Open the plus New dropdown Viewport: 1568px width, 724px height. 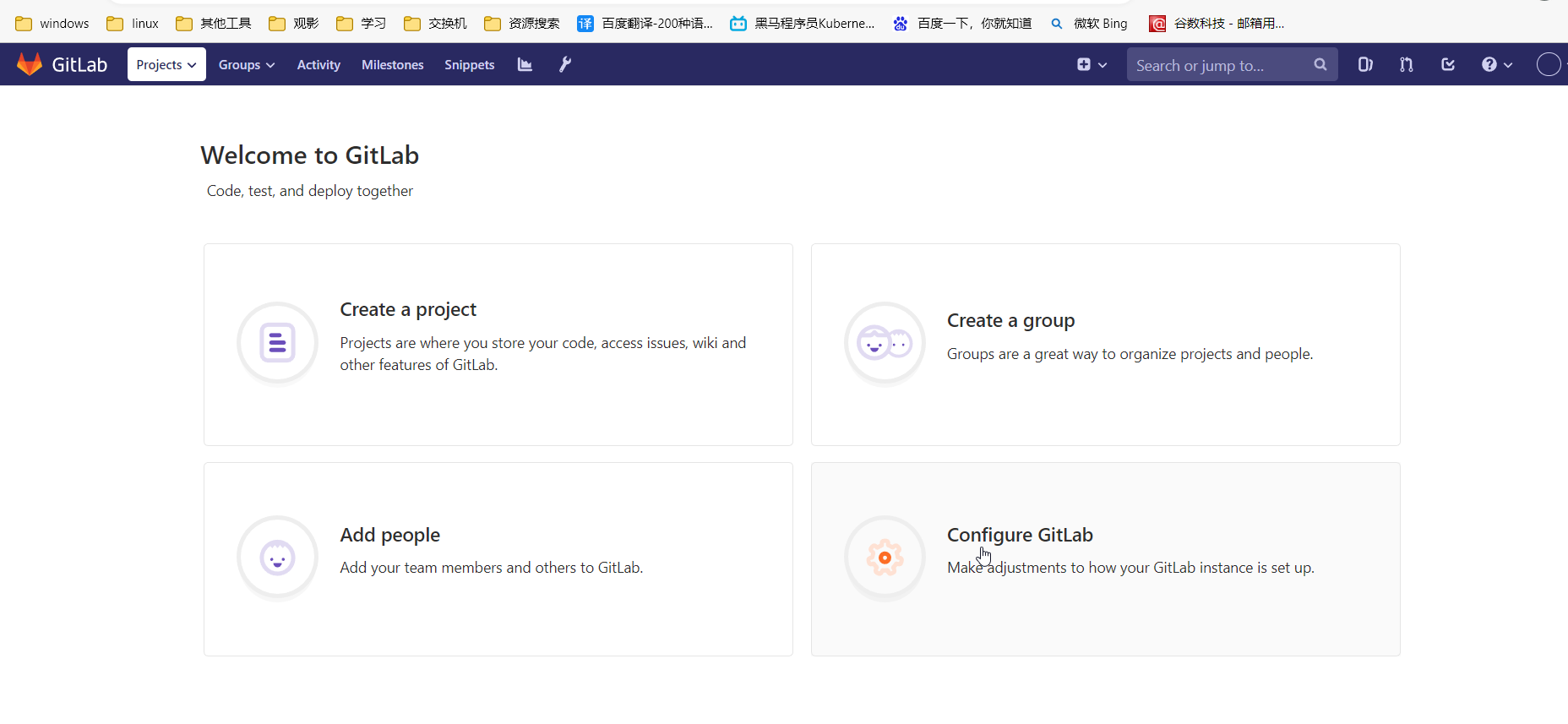1092,64
